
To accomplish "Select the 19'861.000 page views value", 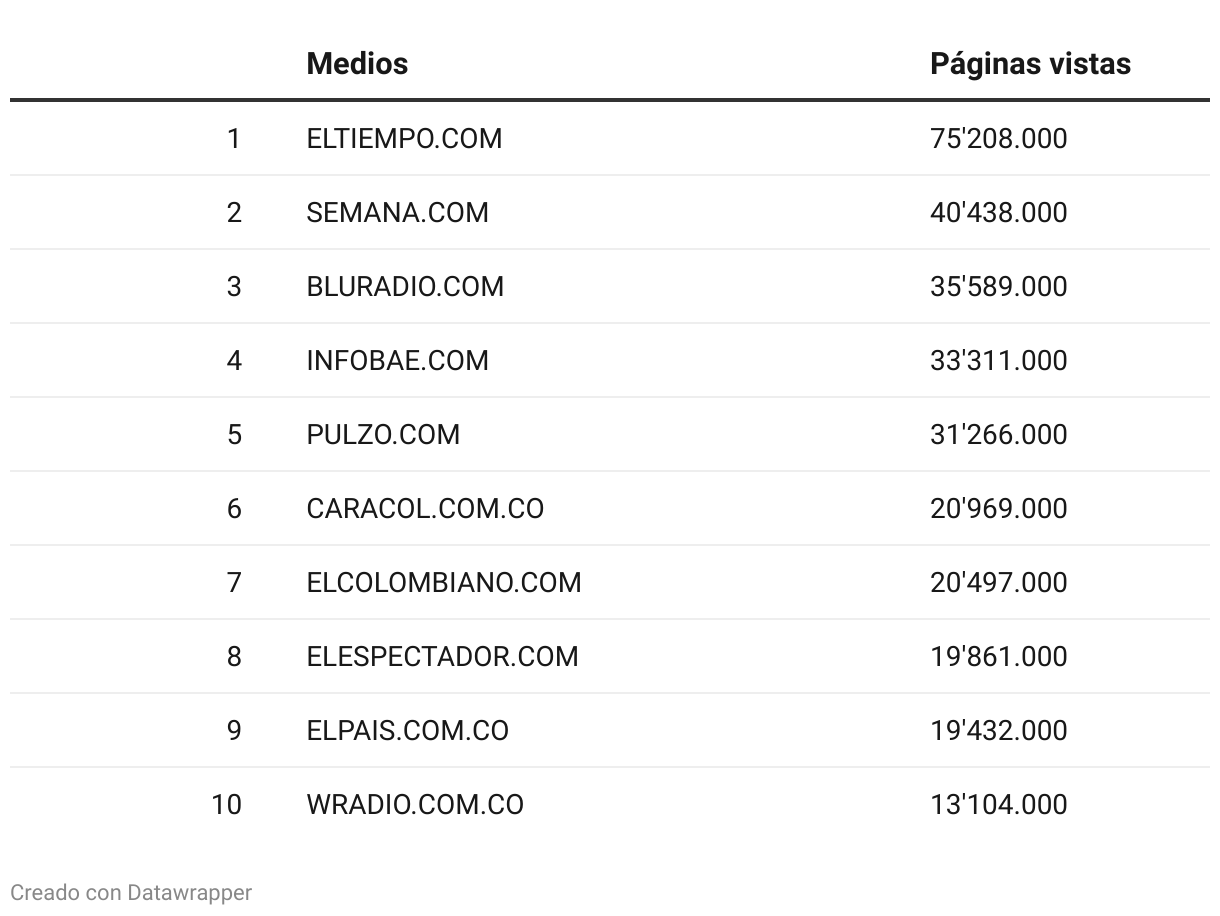I will (998, 656).
